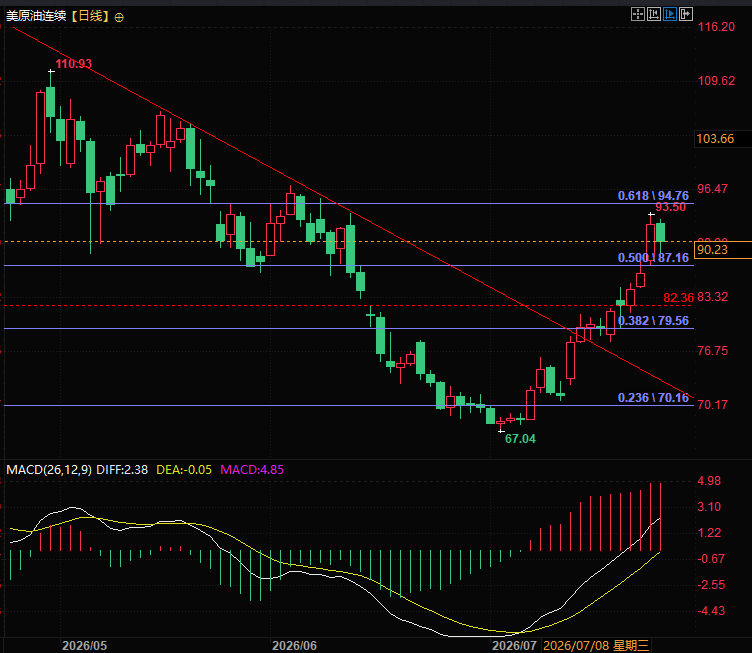Click the red 82.36 price line label
This screenshot has width=752, height=653.
(x=678, y=298)
